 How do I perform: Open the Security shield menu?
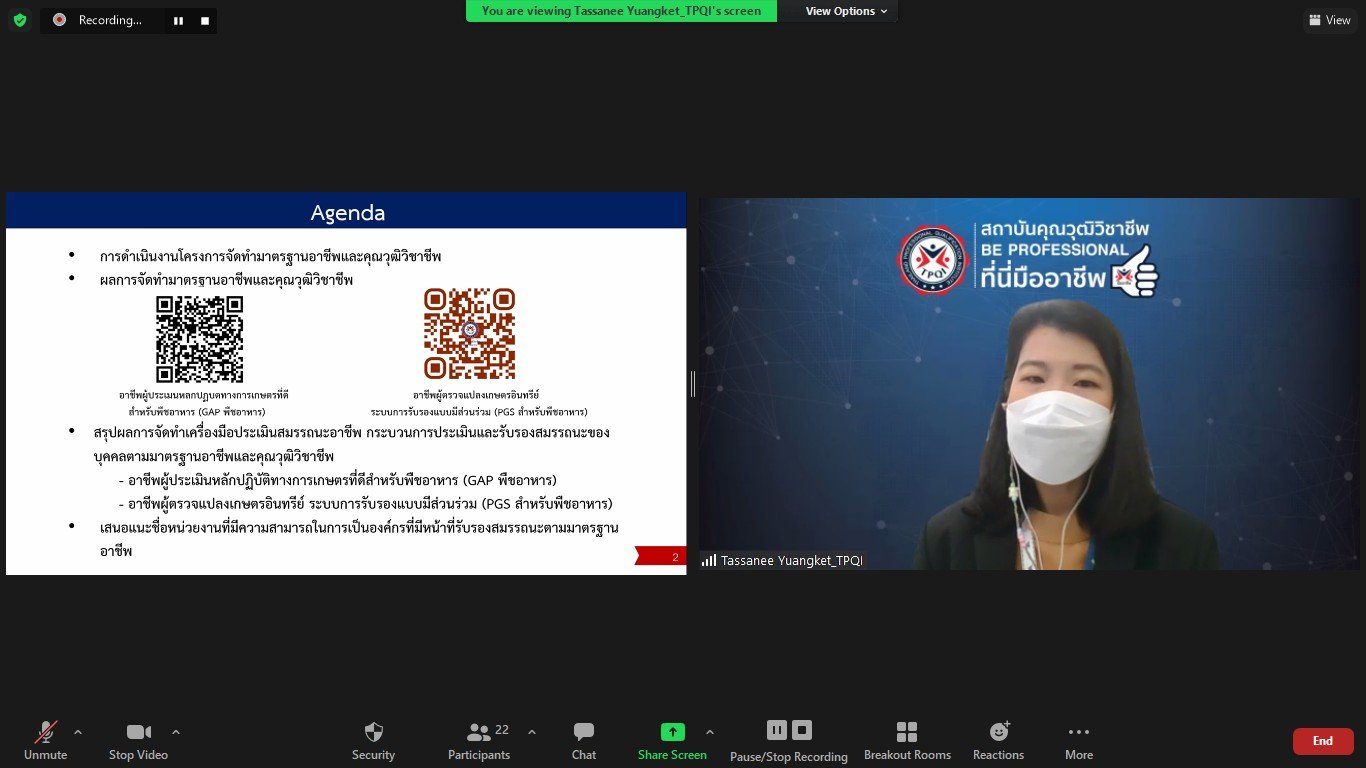coord(374,741)
